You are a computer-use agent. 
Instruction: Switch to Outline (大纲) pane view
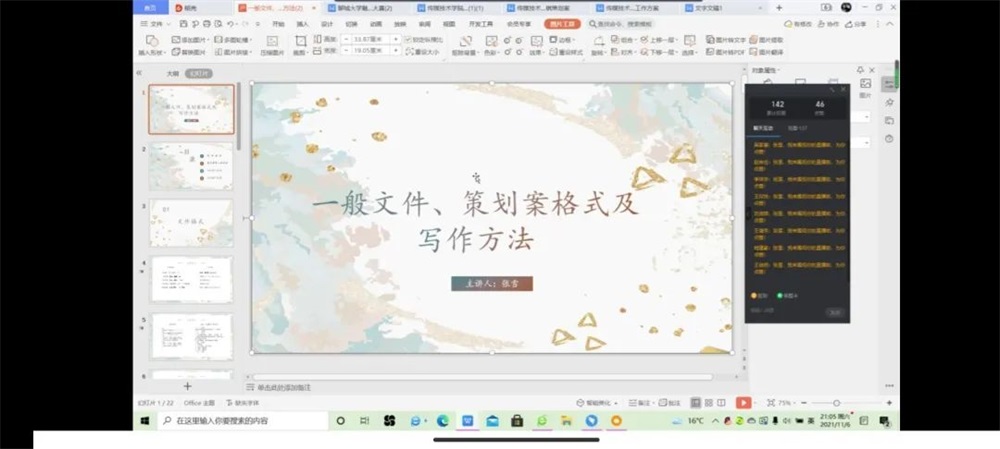(x=172, y=73)
